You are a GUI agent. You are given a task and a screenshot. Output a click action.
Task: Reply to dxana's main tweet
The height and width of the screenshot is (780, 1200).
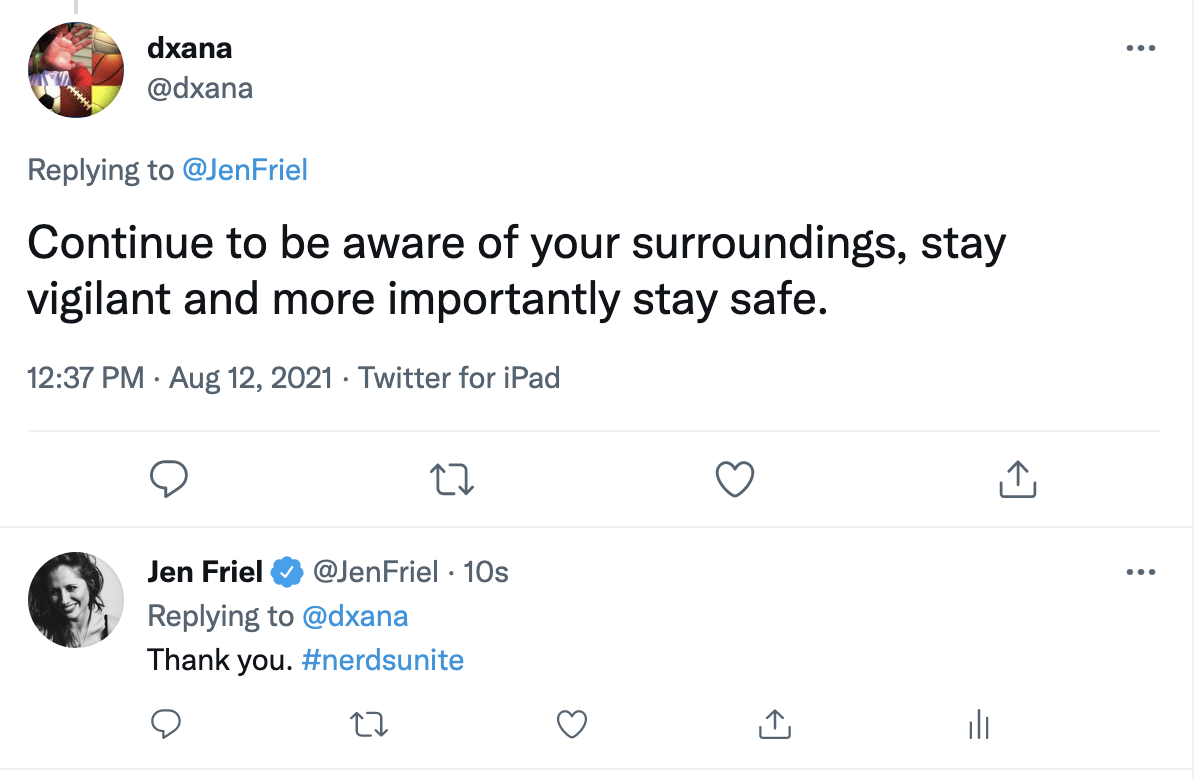[169, 480]
